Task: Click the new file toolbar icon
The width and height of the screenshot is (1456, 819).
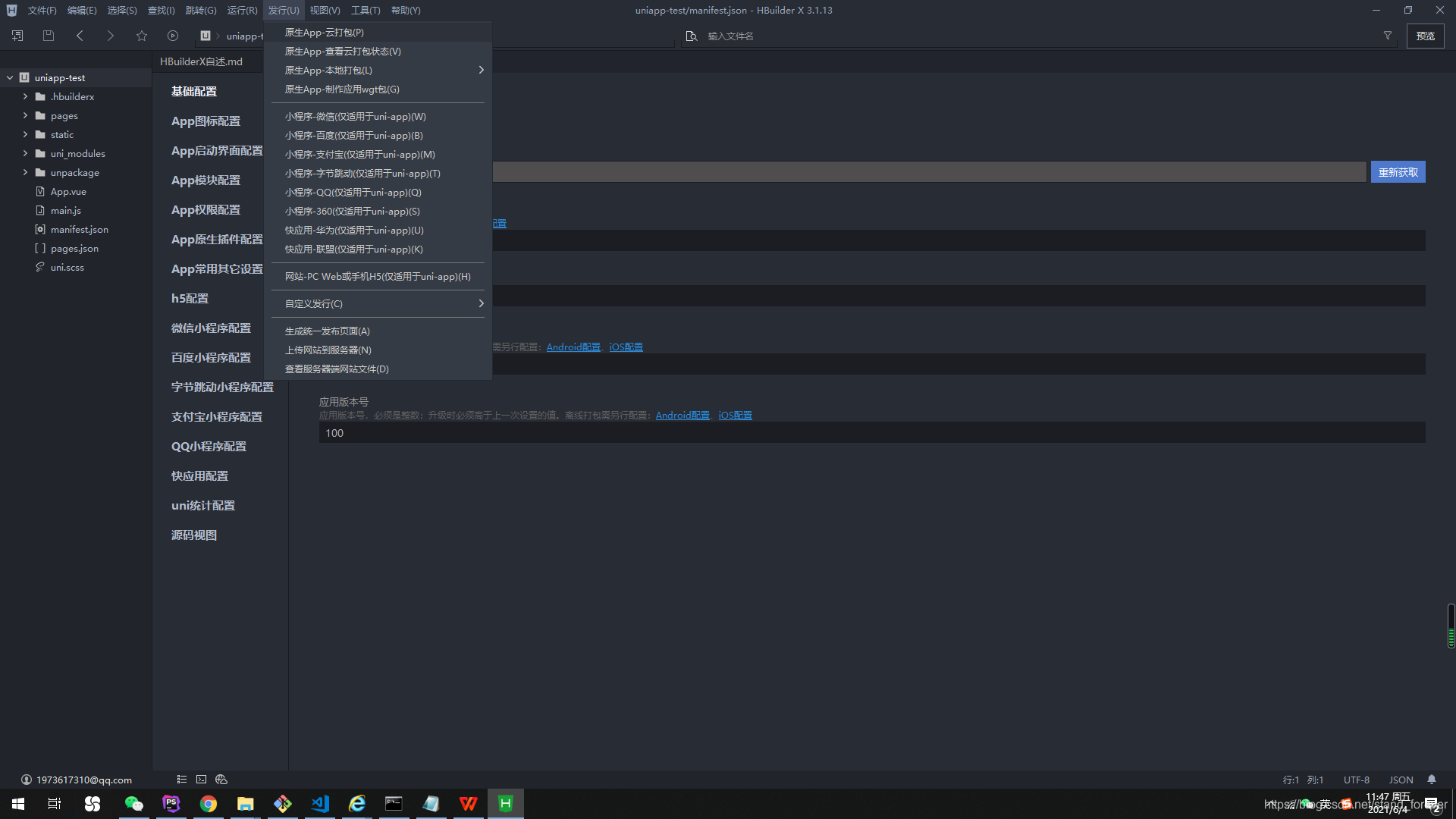Action: pyautogui.click(x=17, y=36)
